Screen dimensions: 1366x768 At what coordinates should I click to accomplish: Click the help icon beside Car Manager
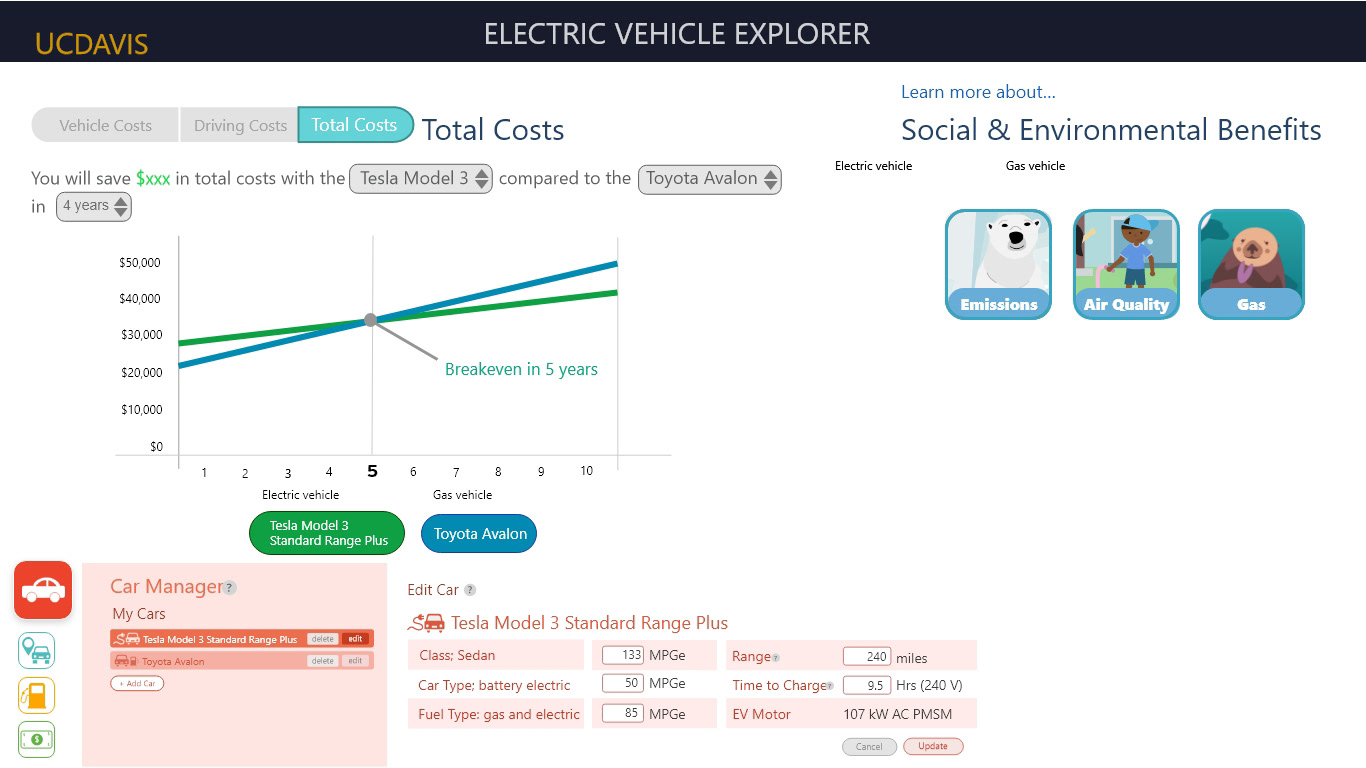click(230, 588)
